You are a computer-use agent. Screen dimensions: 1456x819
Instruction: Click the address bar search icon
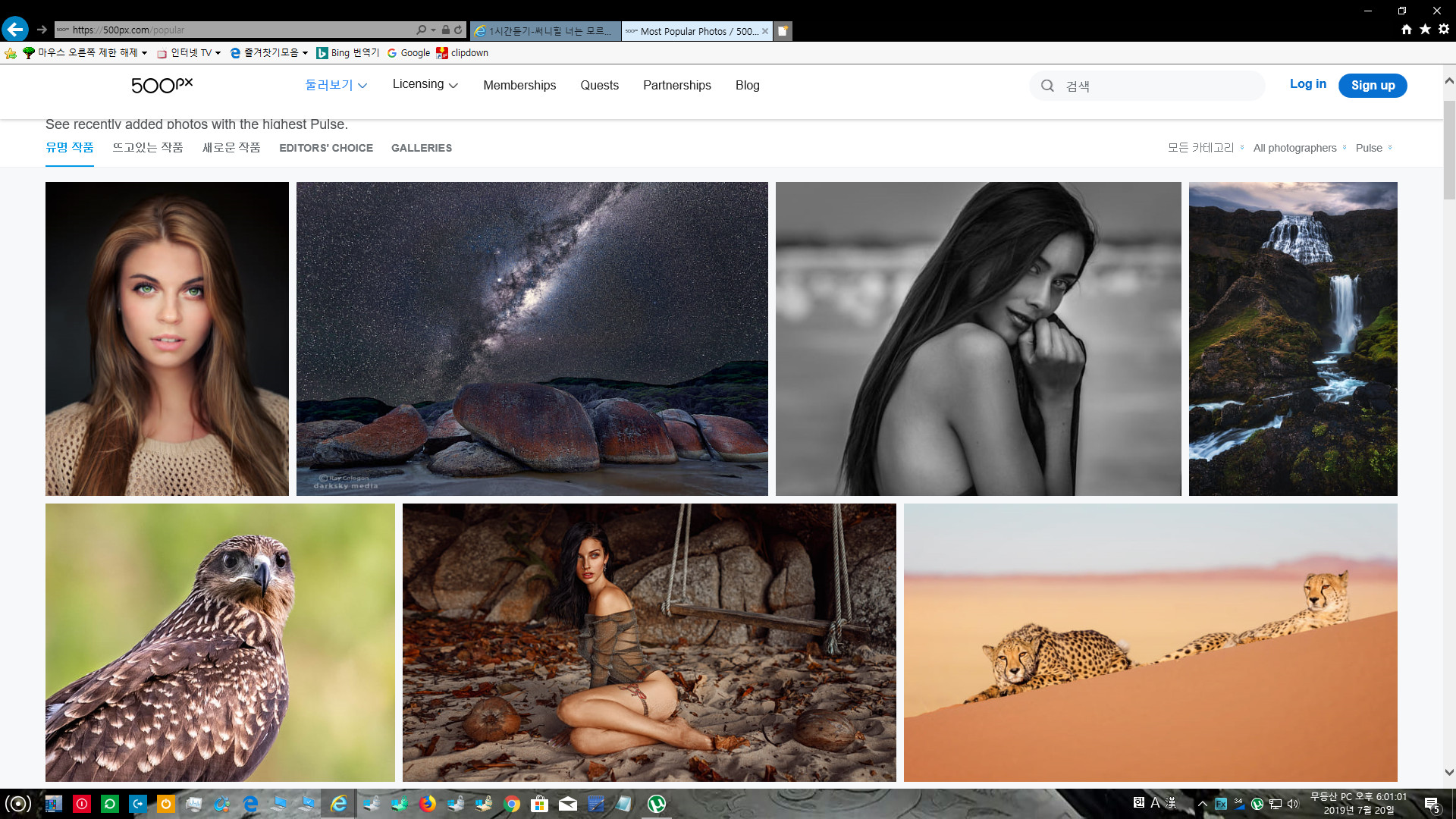tap(422, 30)
